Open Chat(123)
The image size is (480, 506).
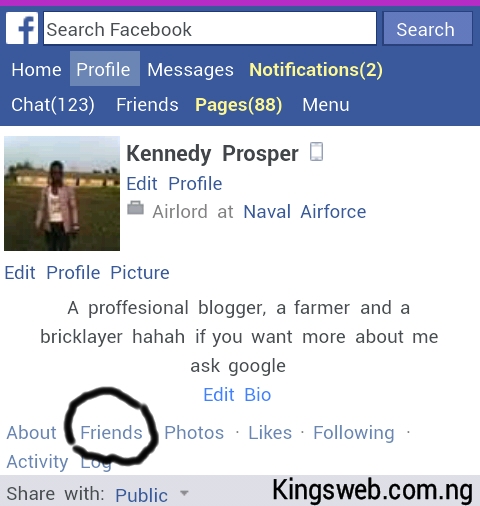53,105
